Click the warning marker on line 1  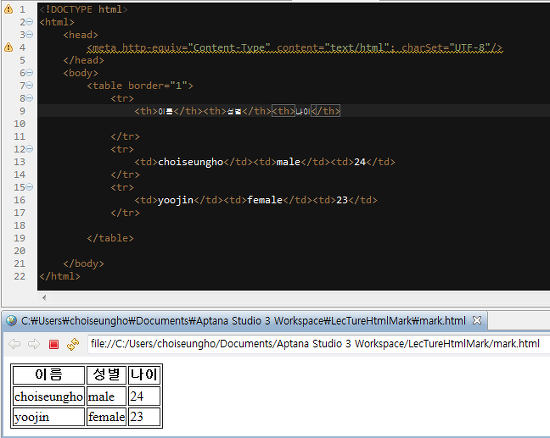8,9
